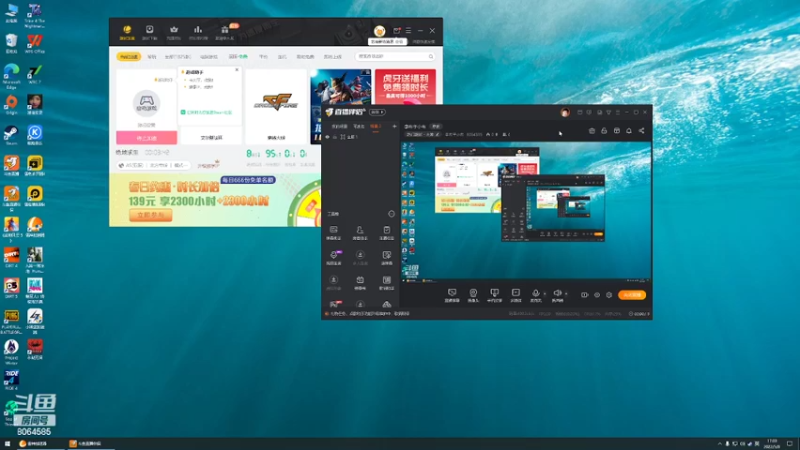Open Microsoft Edge desktop shortcut

coord(11,75)
